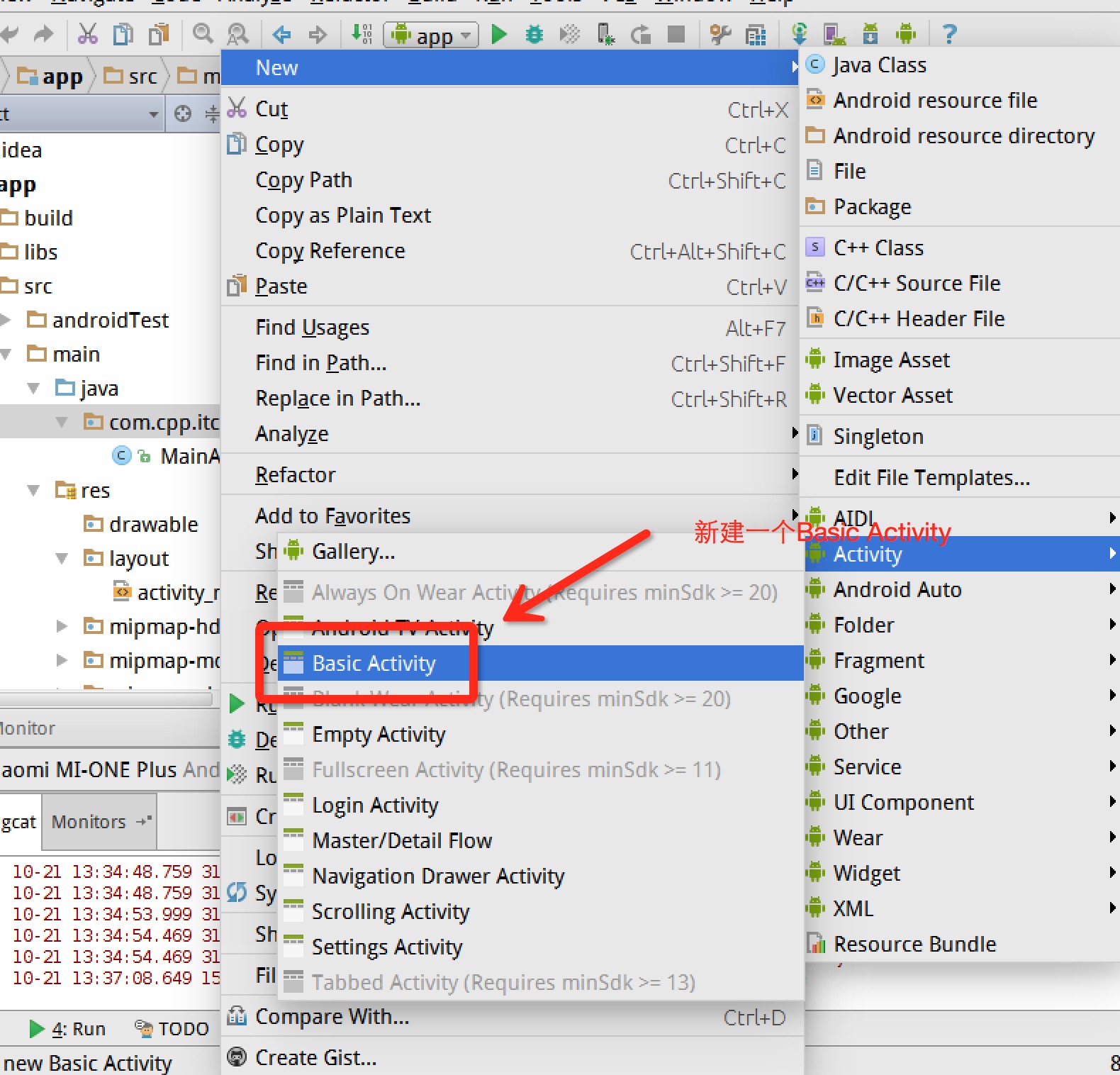Open the TODO tool window tab
Viewport: 1120px width, 1075px height.
tap(172, 1028)
